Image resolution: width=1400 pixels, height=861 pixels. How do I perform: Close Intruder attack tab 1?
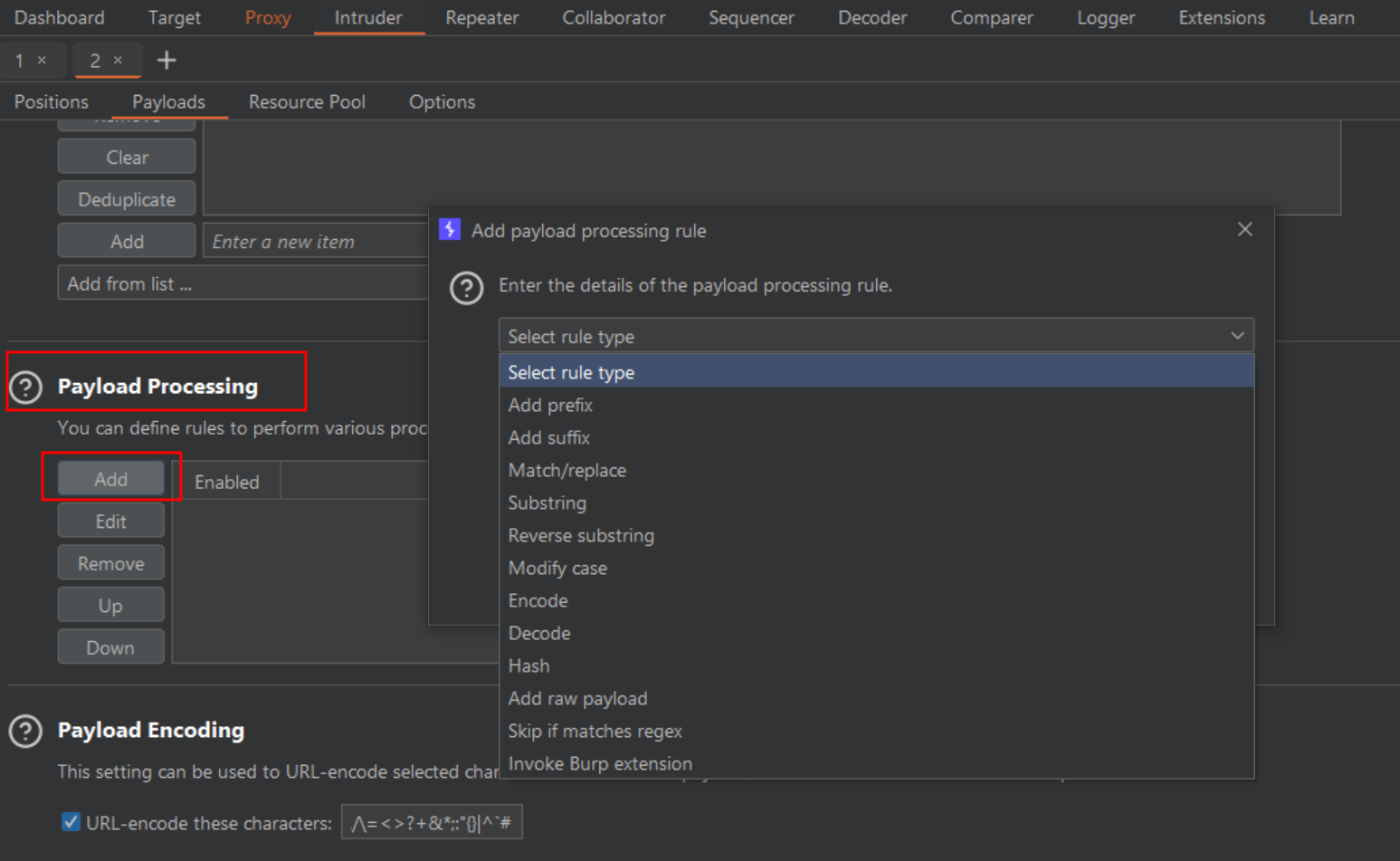coord(42,61)
